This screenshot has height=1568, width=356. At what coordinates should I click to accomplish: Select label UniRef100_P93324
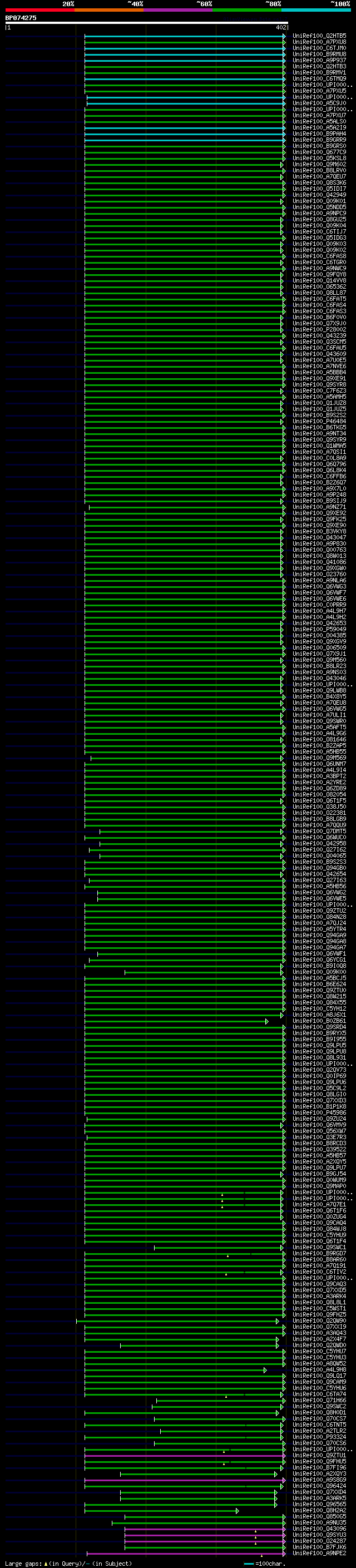[x=319, y=1437]
